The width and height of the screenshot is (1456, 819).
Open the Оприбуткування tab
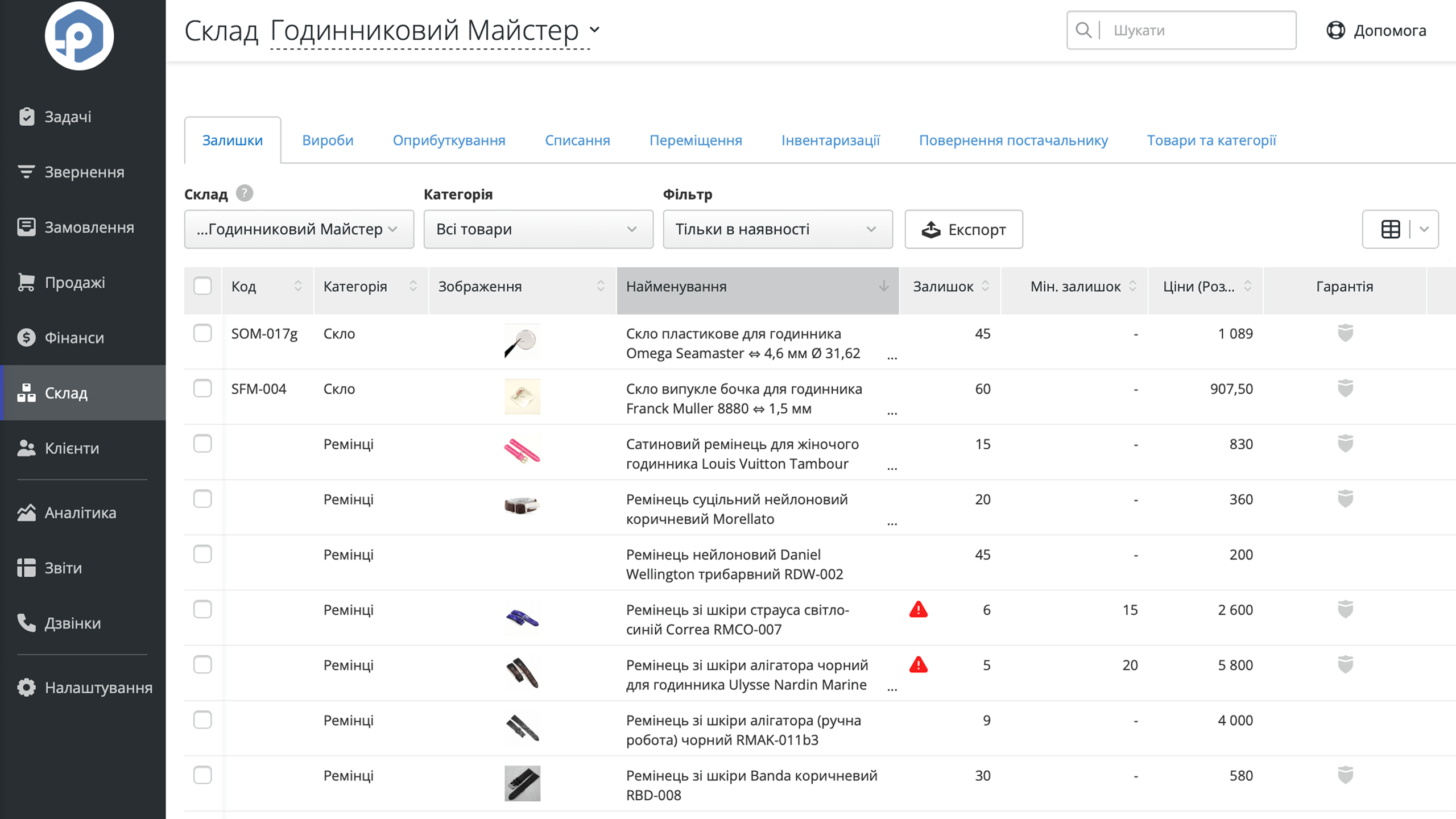[449, 140]
